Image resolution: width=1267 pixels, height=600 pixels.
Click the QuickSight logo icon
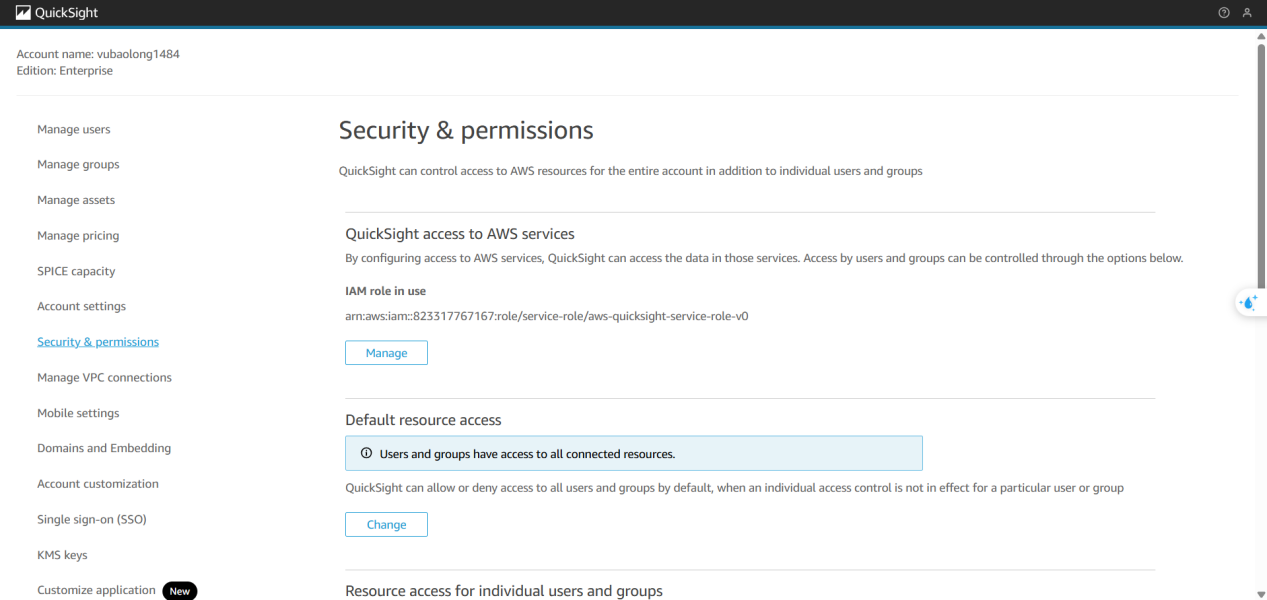[23, 13]
